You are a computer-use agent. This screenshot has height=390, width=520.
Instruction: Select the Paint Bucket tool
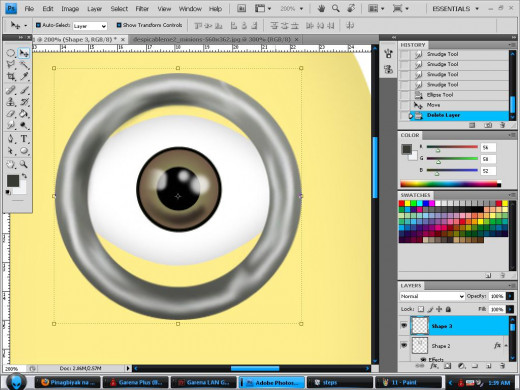(24, 114)
